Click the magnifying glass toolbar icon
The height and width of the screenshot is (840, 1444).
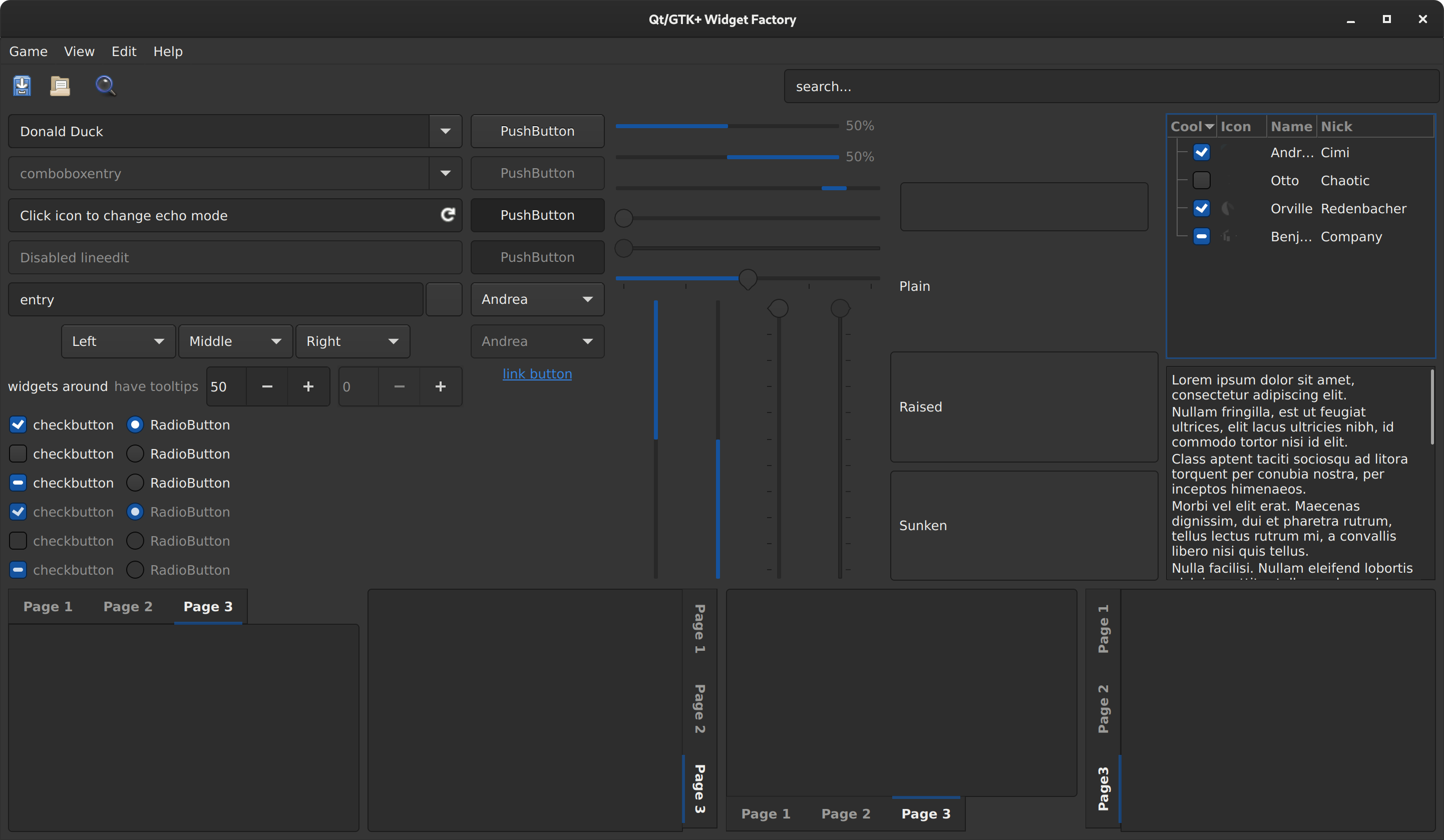(x=105, y=86)
